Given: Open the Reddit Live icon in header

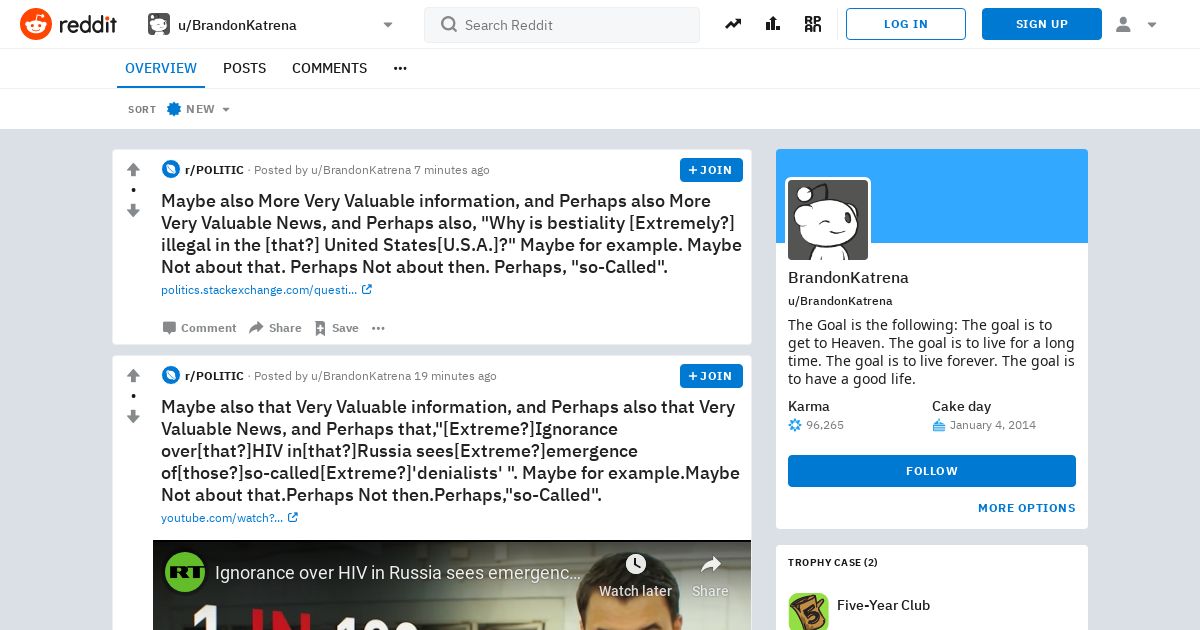Looking at the screenshot, I should coord(813,24).
